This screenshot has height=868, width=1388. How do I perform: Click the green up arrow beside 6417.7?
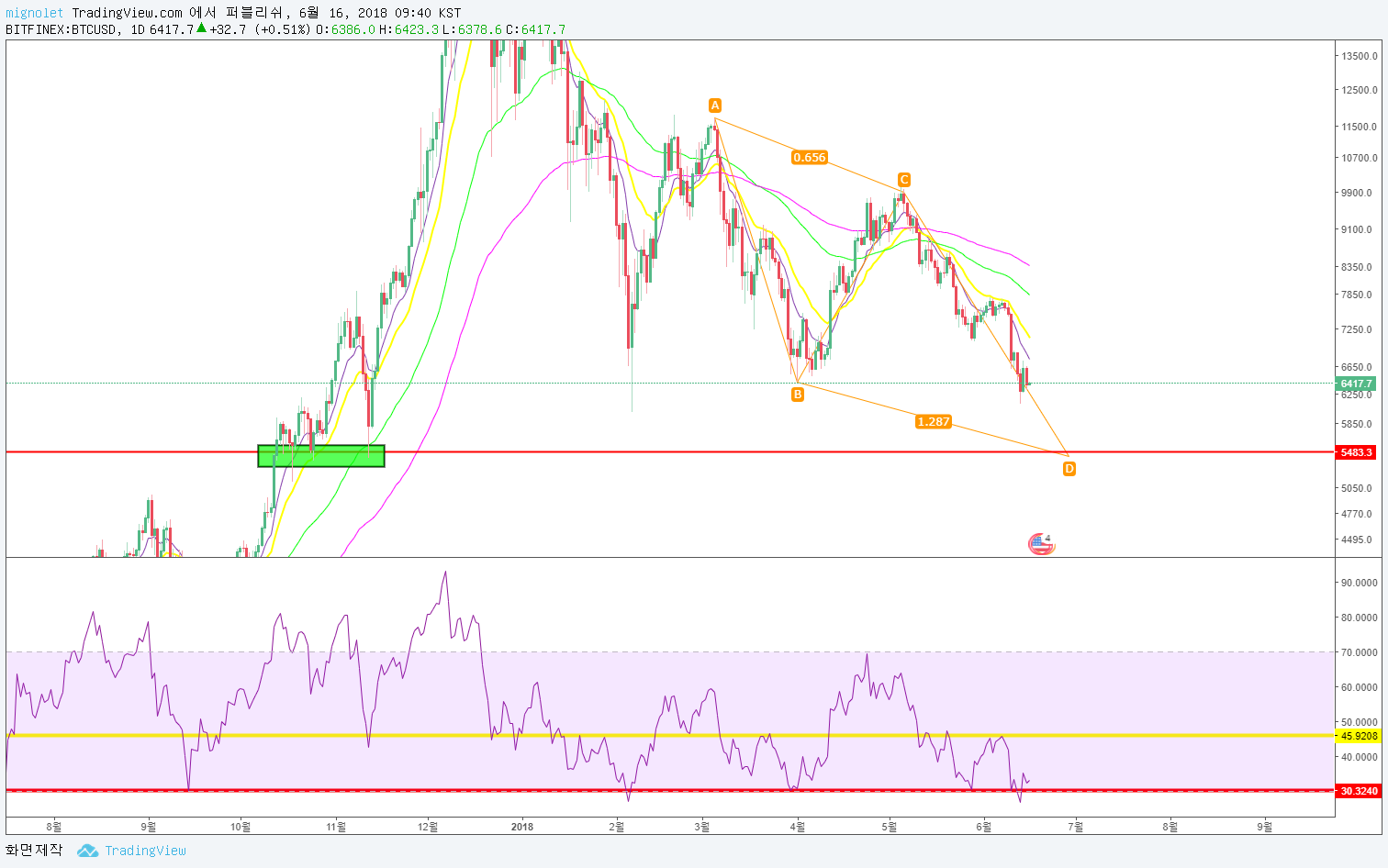201,28
